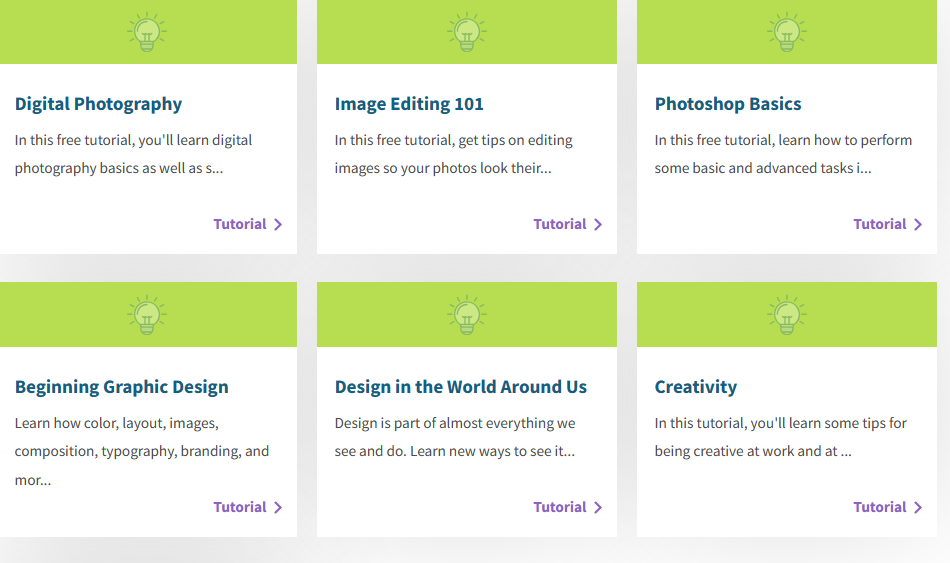Click the lightbulb icon above Image Editing 101
The image size is (950, 563).
466,32
